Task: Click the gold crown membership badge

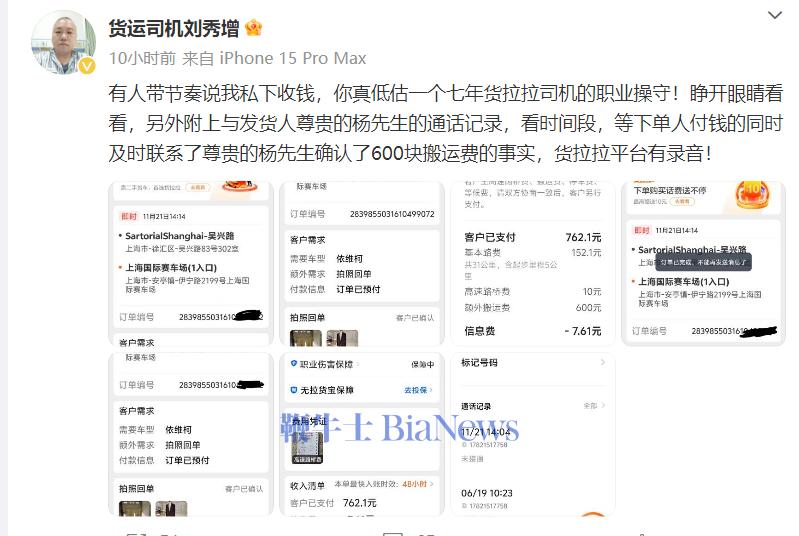Action: tap(253, 28)
